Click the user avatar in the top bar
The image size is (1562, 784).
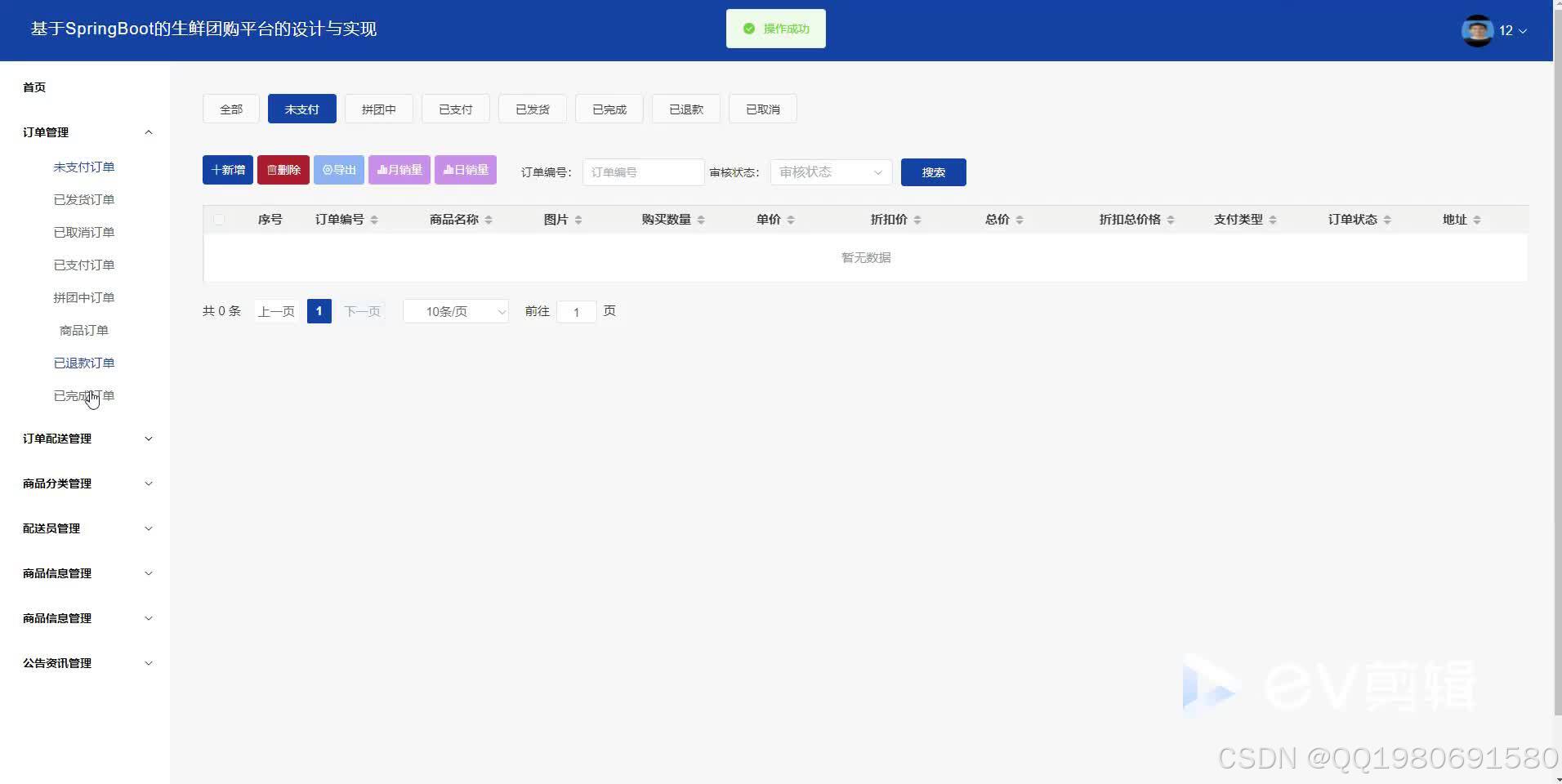tap(1477, 30)
